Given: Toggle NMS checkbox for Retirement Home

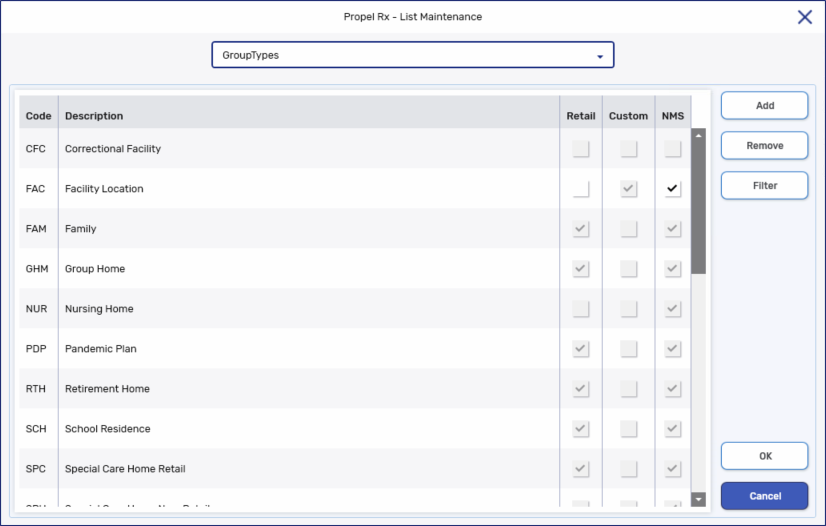Looking at the screenshot, I should [x=673, y=389].
